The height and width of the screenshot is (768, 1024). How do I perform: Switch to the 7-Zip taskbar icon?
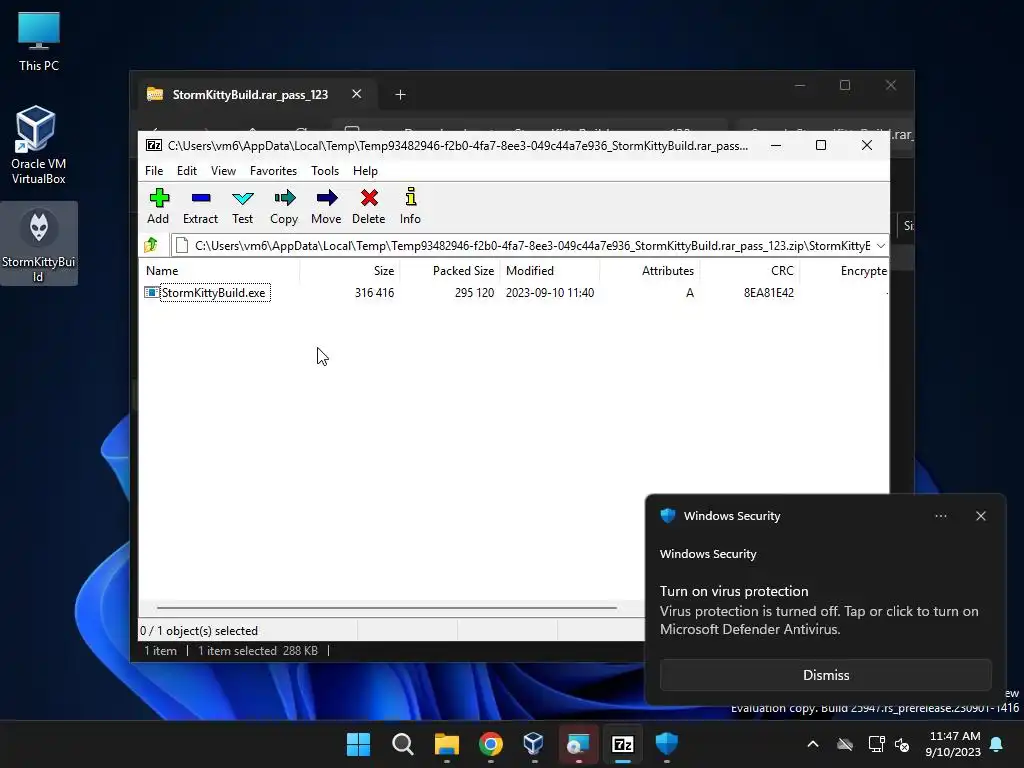(x=622, y=744)
